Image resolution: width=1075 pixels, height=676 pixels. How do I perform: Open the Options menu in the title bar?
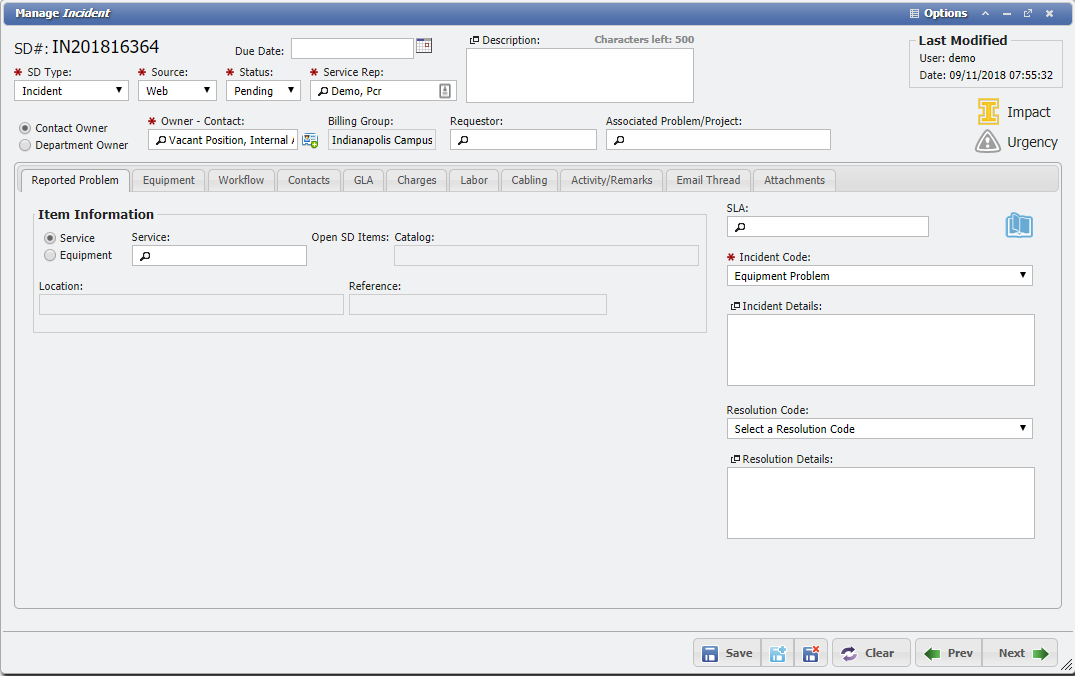point(942,13)
